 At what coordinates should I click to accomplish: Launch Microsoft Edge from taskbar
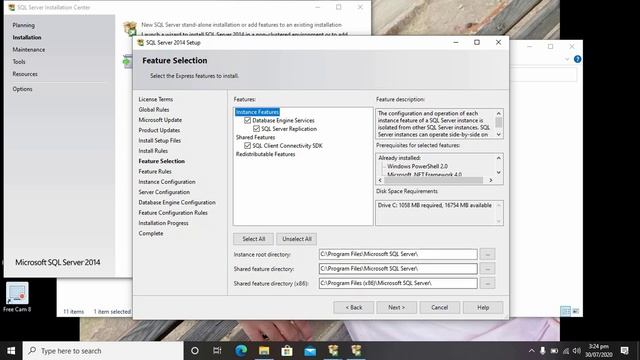[241, 351]
